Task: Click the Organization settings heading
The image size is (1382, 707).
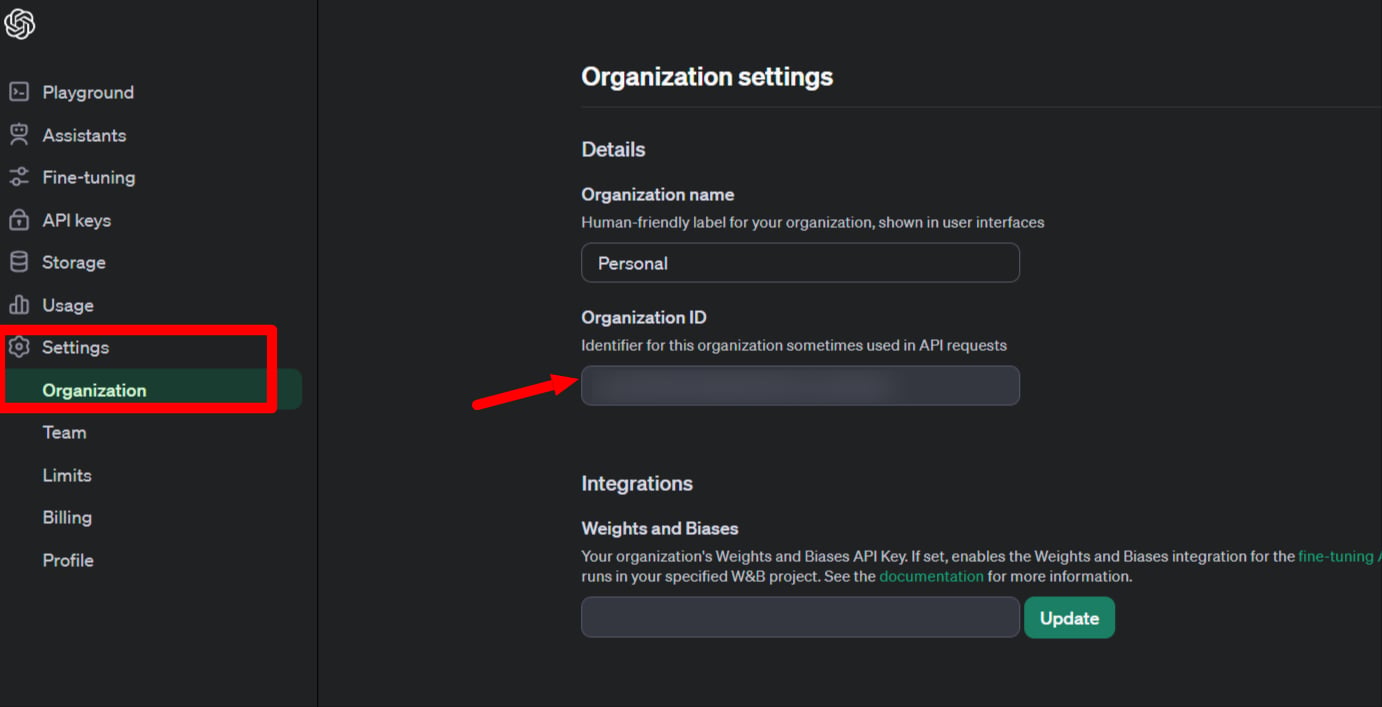Action: 707,77
